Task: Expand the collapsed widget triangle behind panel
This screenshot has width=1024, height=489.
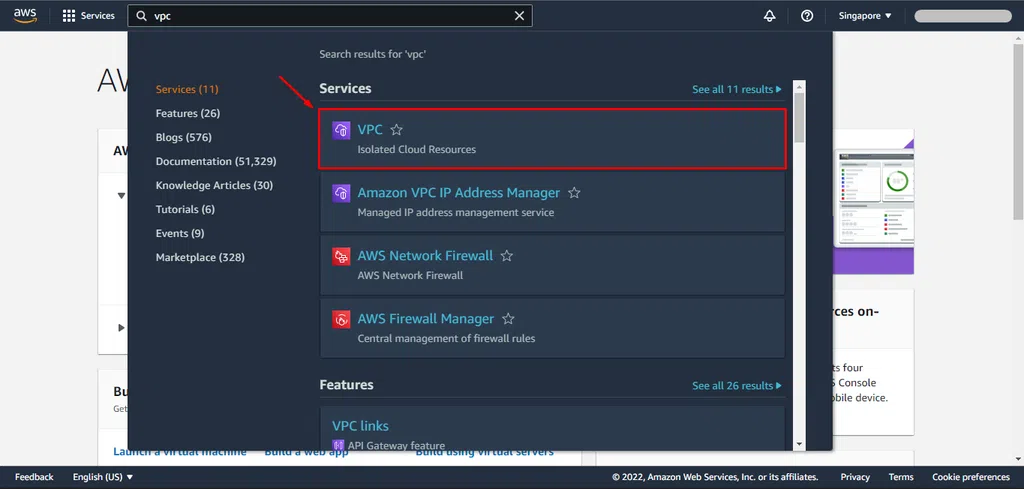Action: 121,328
